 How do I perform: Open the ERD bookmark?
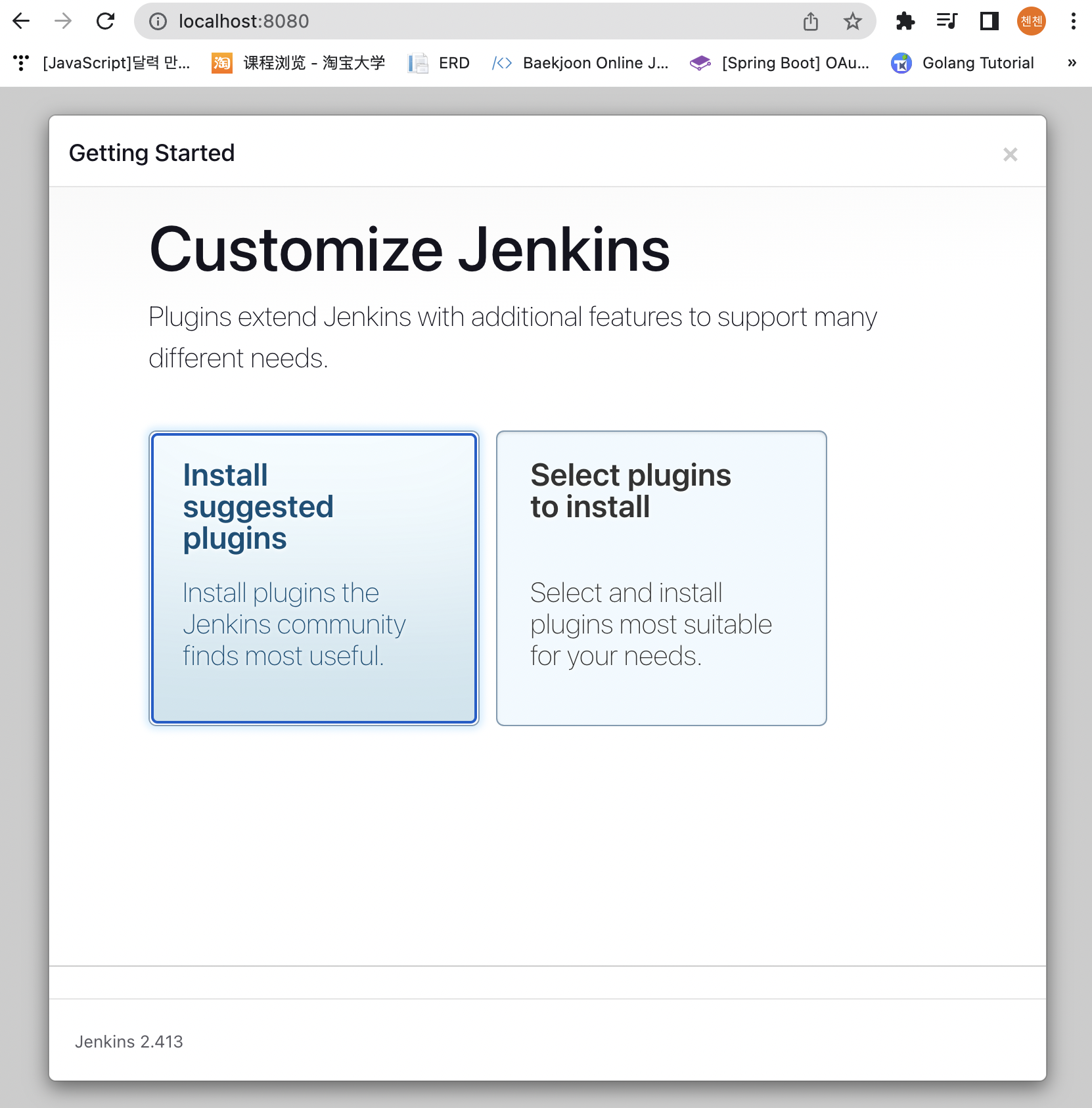pos(439,62)
